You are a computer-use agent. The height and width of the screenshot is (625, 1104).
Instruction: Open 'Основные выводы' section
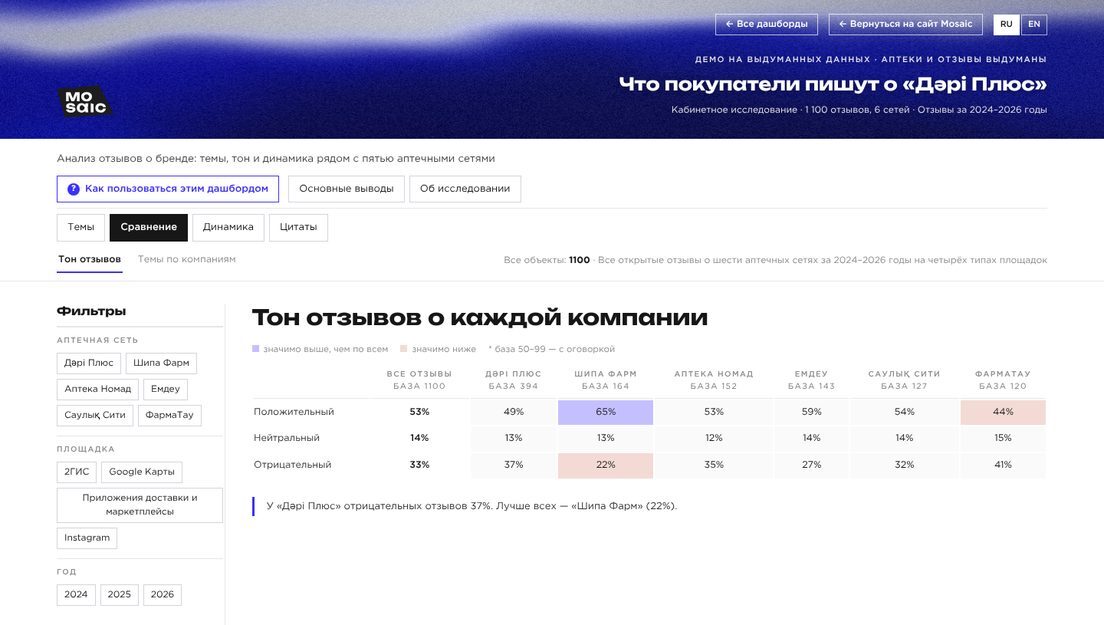(346, 189)
